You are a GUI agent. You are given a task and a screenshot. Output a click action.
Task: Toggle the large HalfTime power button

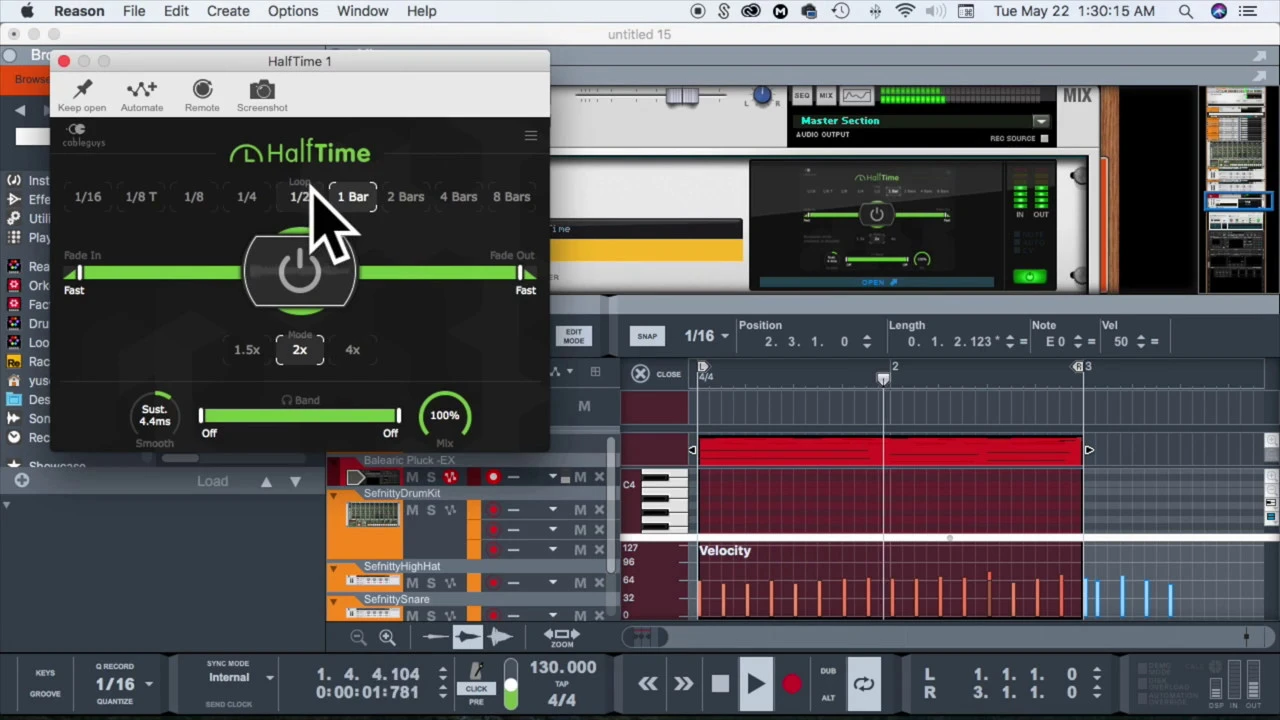coord(299,270)
